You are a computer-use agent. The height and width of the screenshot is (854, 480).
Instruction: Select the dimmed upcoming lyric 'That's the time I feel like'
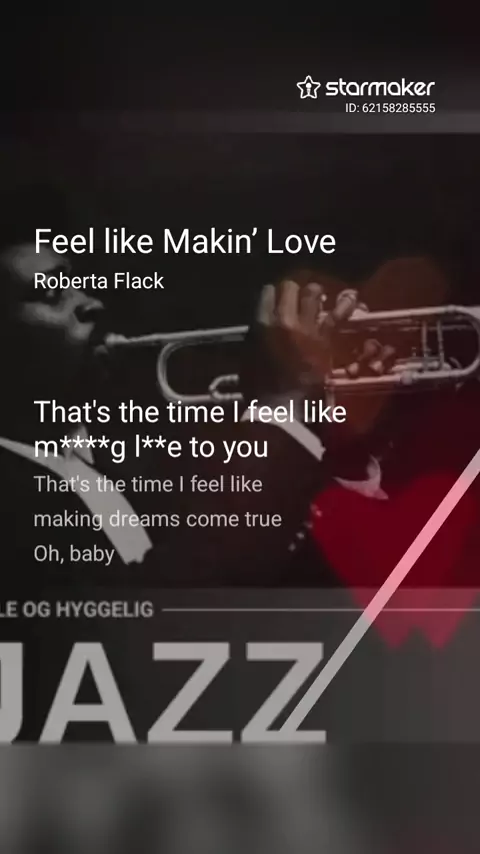click(148, 484)
